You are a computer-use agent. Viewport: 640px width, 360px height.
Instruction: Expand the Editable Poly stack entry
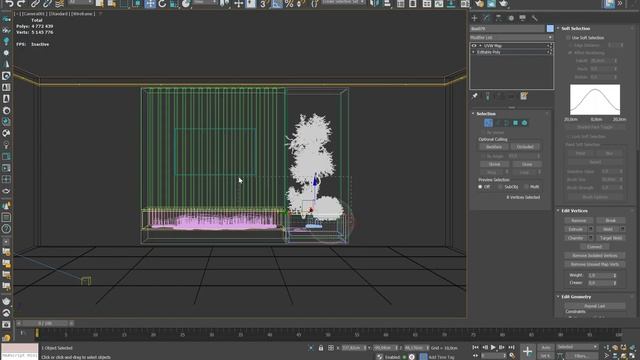[x=474, y=52]
